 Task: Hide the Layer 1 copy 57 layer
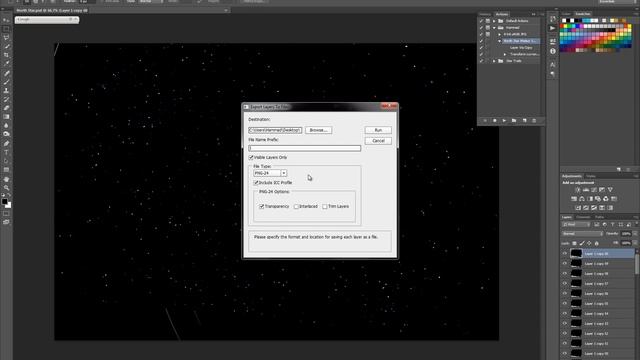tap(565, 284)
